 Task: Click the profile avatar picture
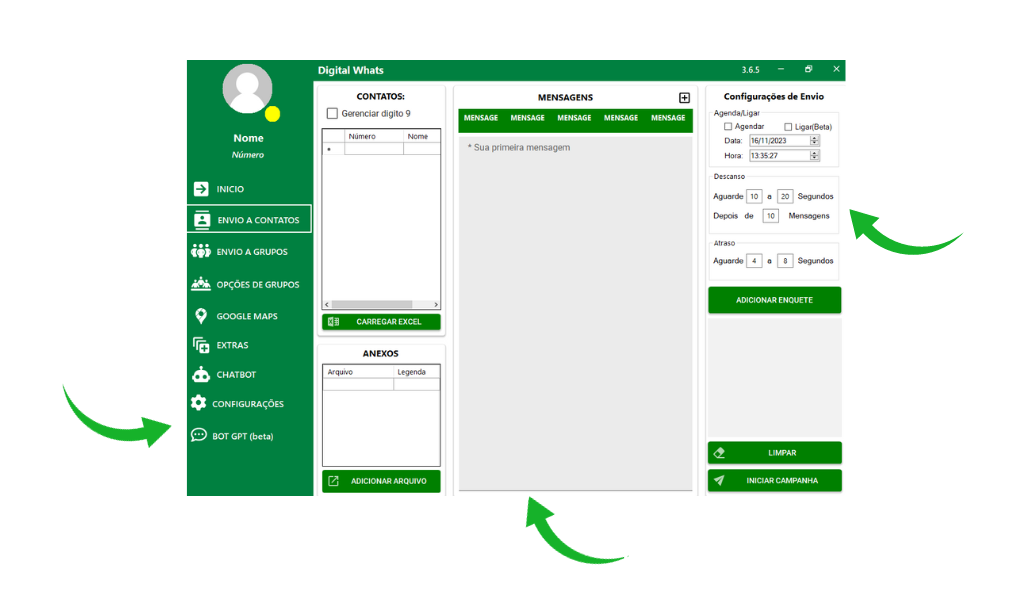(x=248, y=88)
